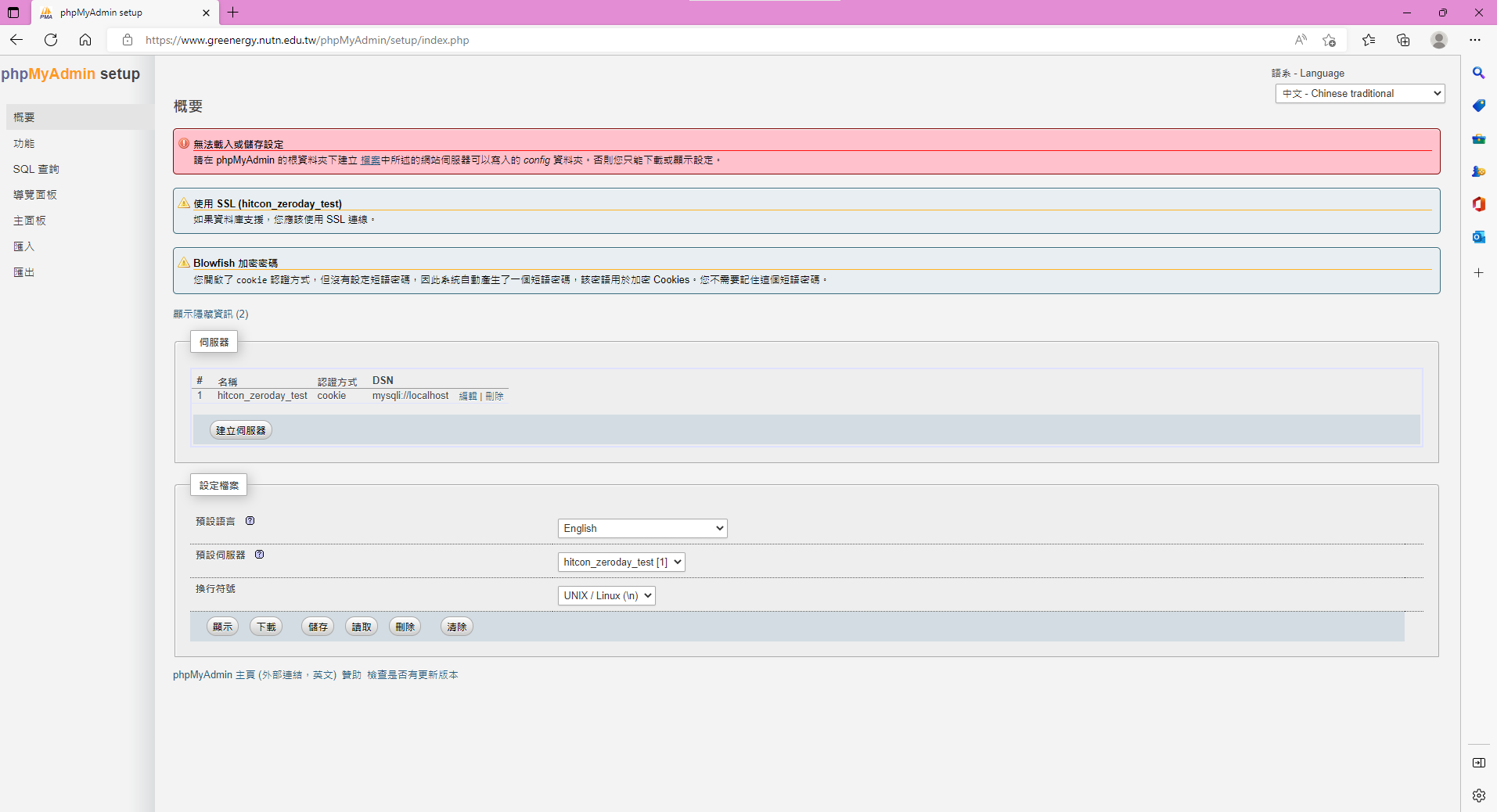Click the 建立伺服器 button

pos(241,430)
